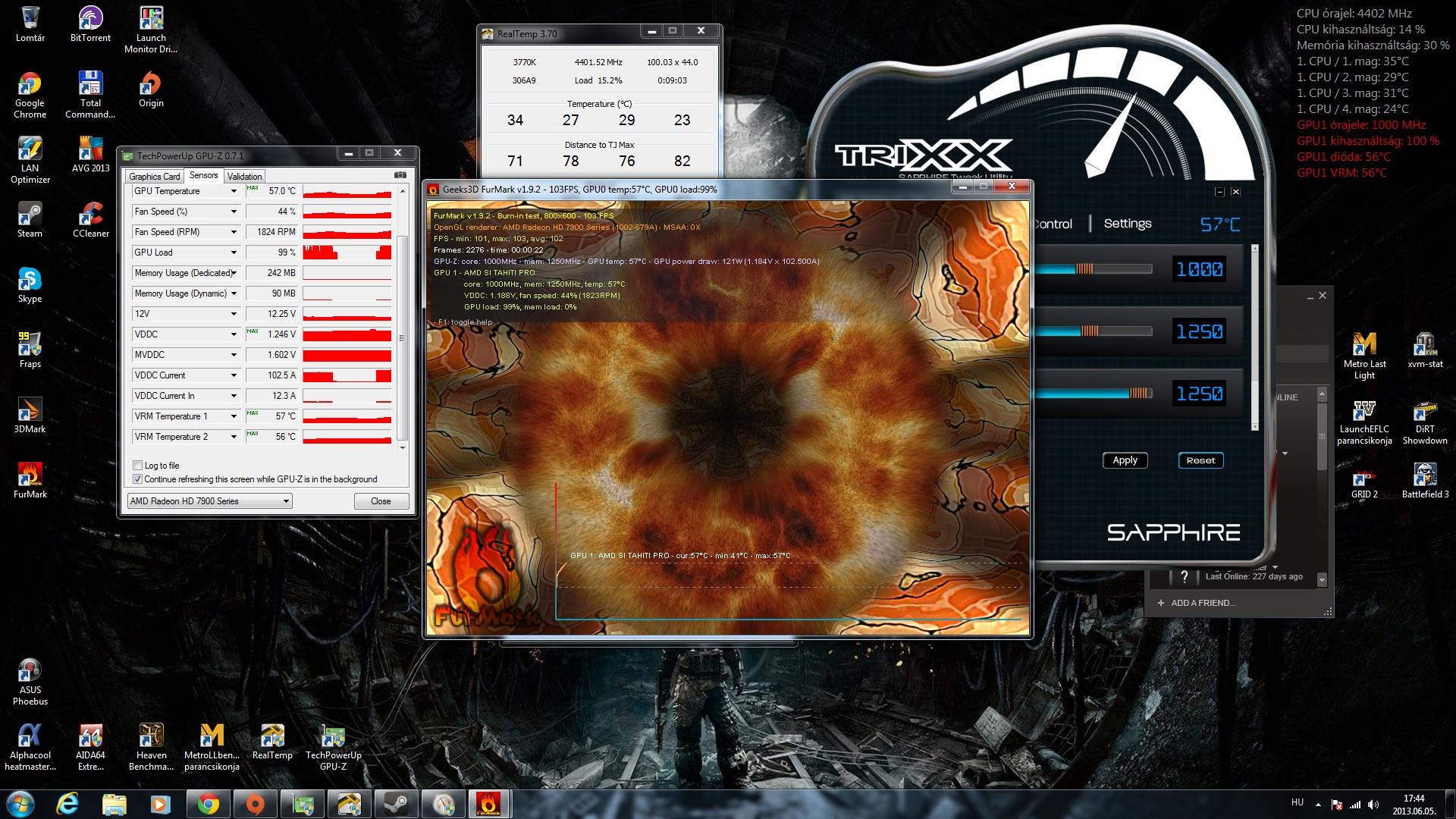The image size is (1456, 819).
Task: Open the 3DMark desktop icon
Action: point(30,414)
